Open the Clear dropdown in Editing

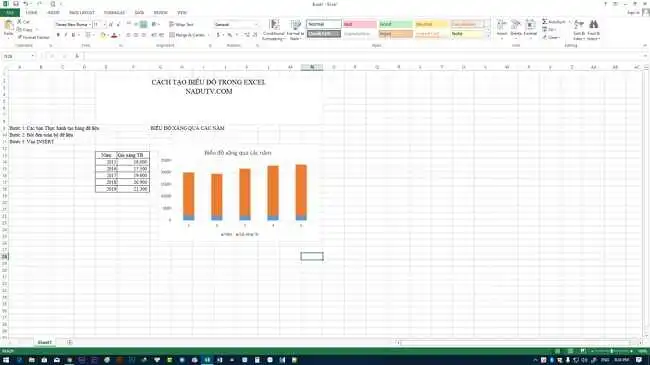(x=552, y=37)
